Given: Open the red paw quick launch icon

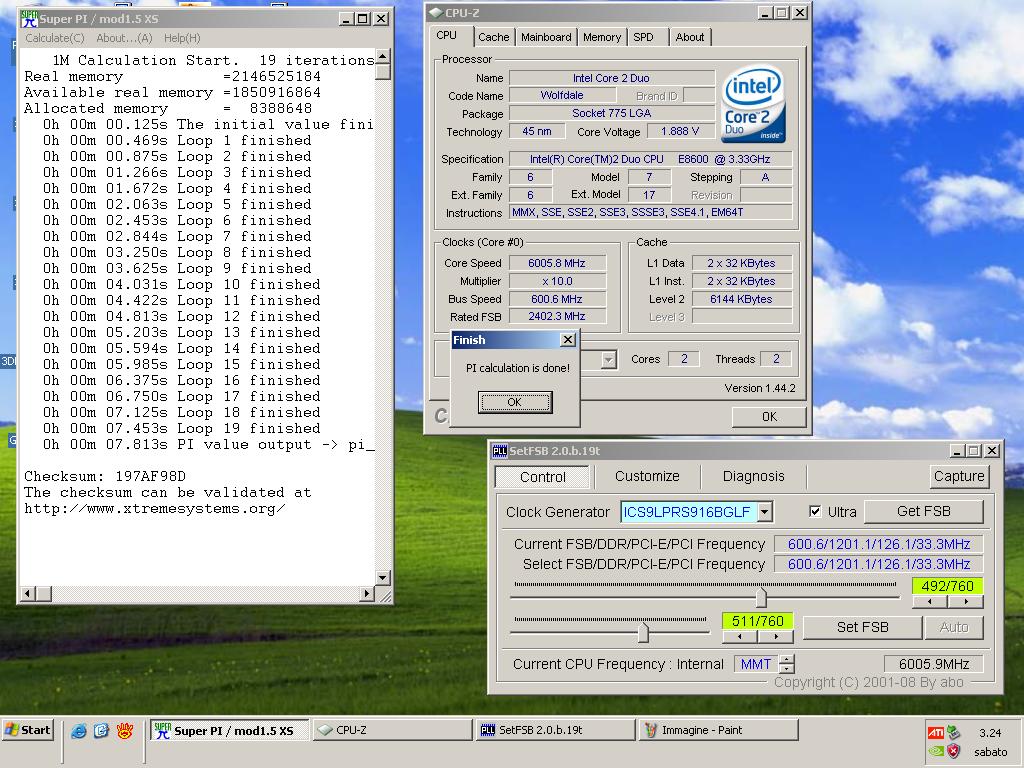Looking at the screenshot, I should (x=125, y=730).
